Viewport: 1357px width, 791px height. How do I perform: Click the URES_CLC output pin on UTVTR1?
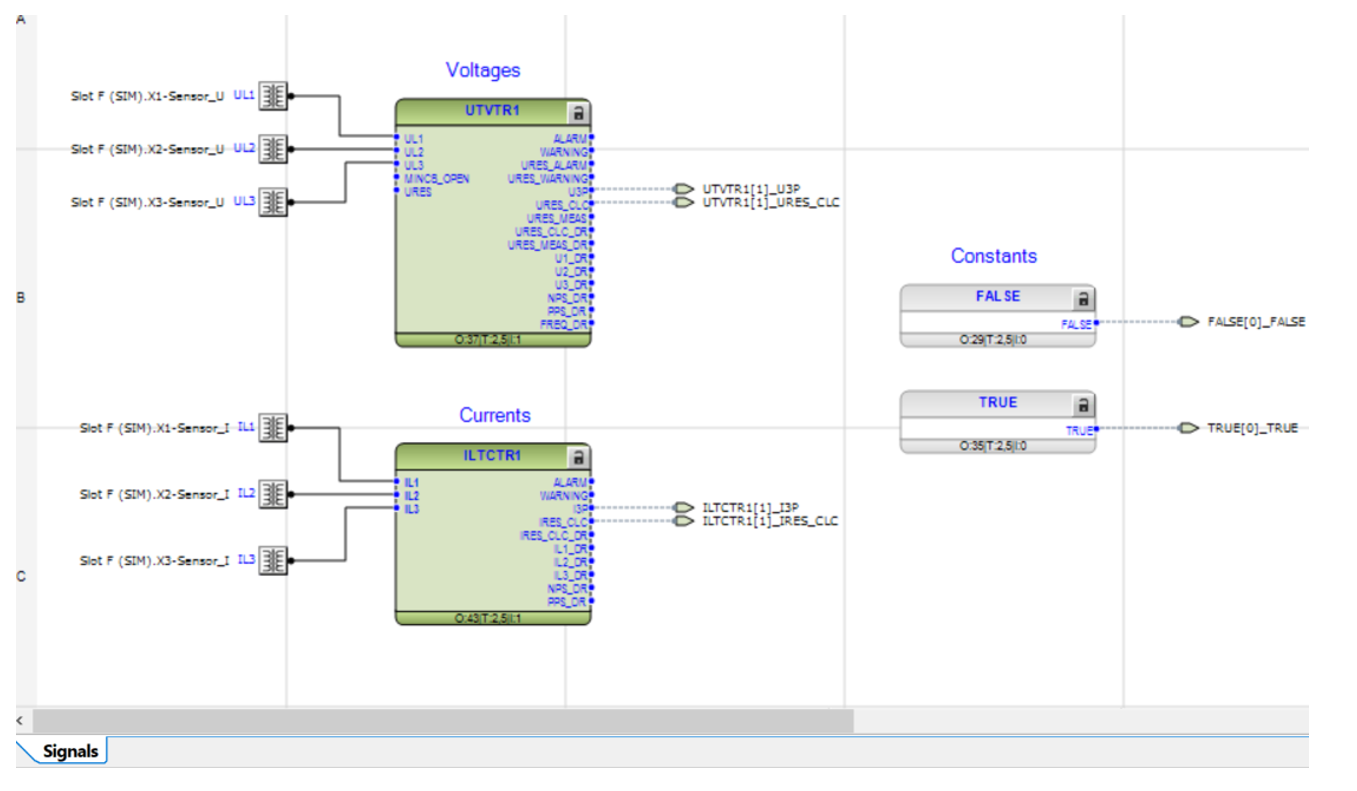(589, 201)
